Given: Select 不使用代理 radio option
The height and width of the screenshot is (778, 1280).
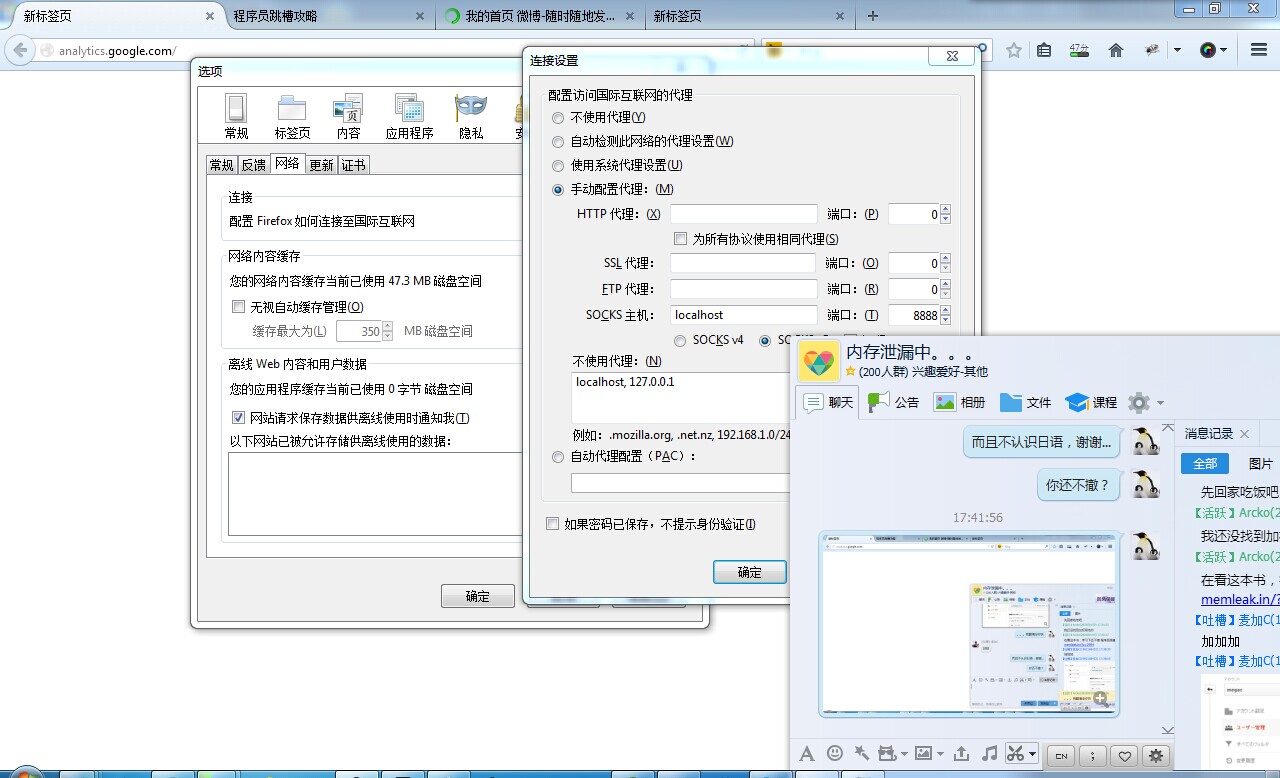Looking at the screenshot, I should tap(558, 117).
